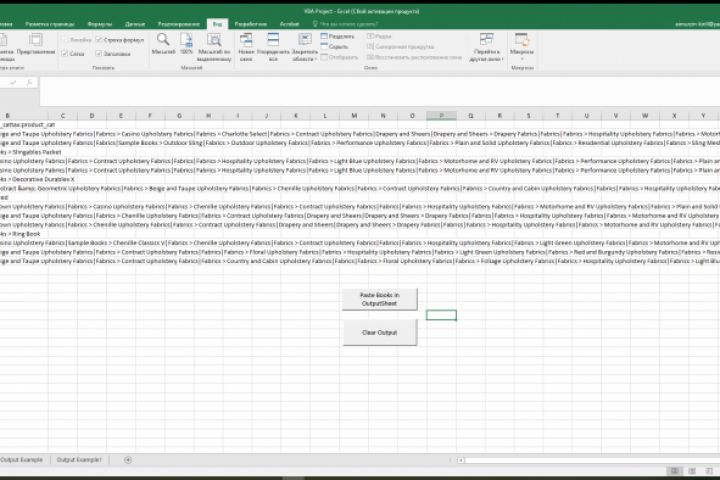The height and width of the screenshot is (480, 720).
Task: Open Freeze Panes (Закрепить области) dropdown
Action: click(x=305, y=47)
